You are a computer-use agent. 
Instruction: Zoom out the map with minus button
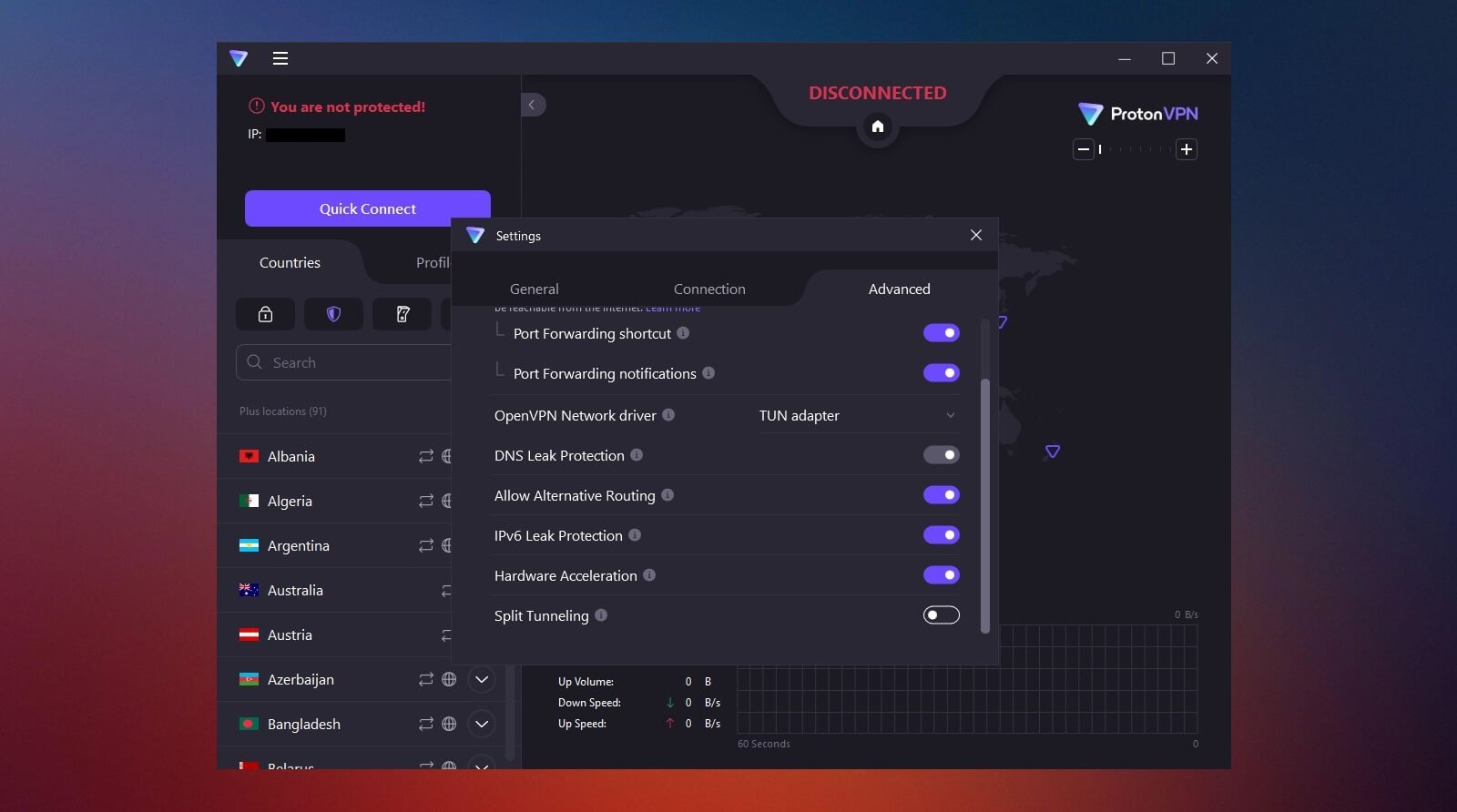click(x=1083, y=149)
